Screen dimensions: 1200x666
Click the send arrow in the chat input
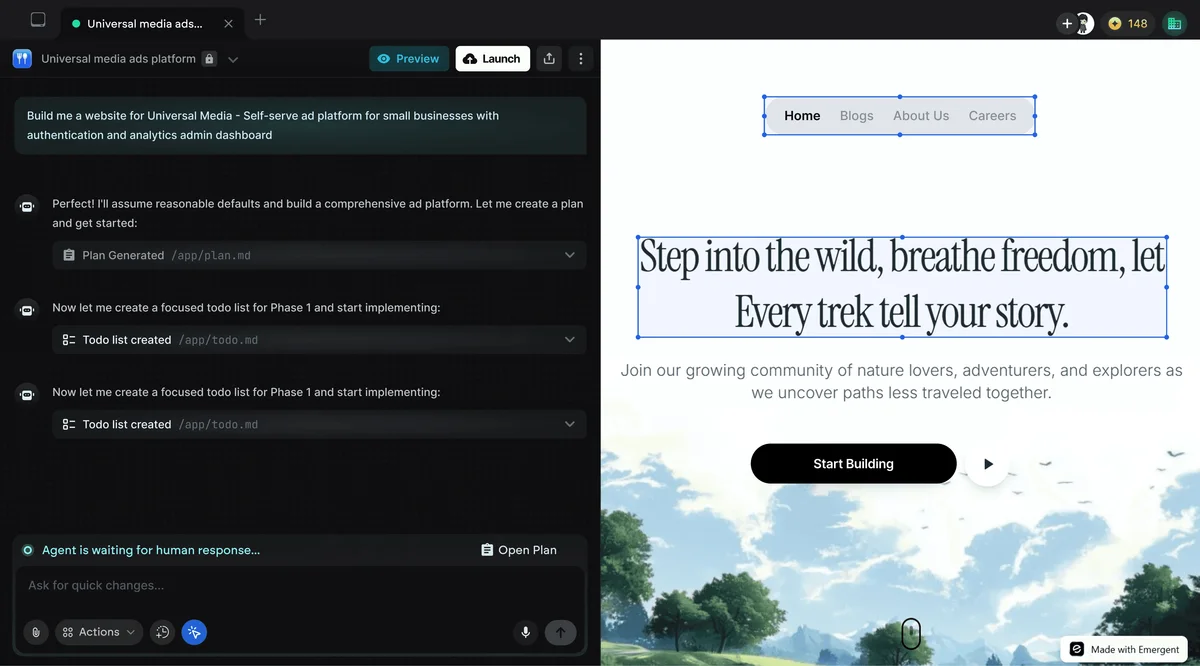(561, 632)
